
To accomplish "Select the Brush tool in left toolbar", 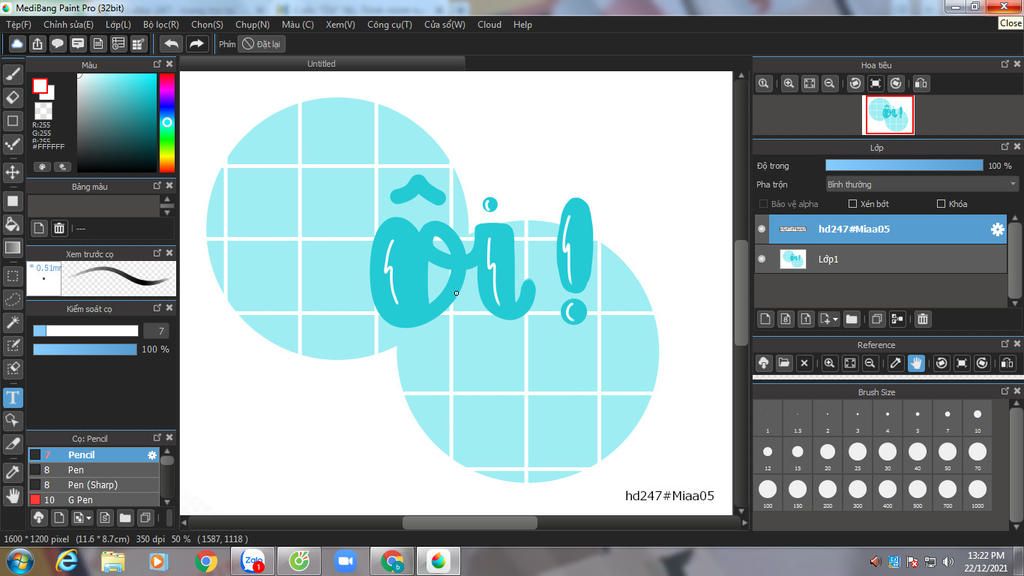I will coord(12,74).
